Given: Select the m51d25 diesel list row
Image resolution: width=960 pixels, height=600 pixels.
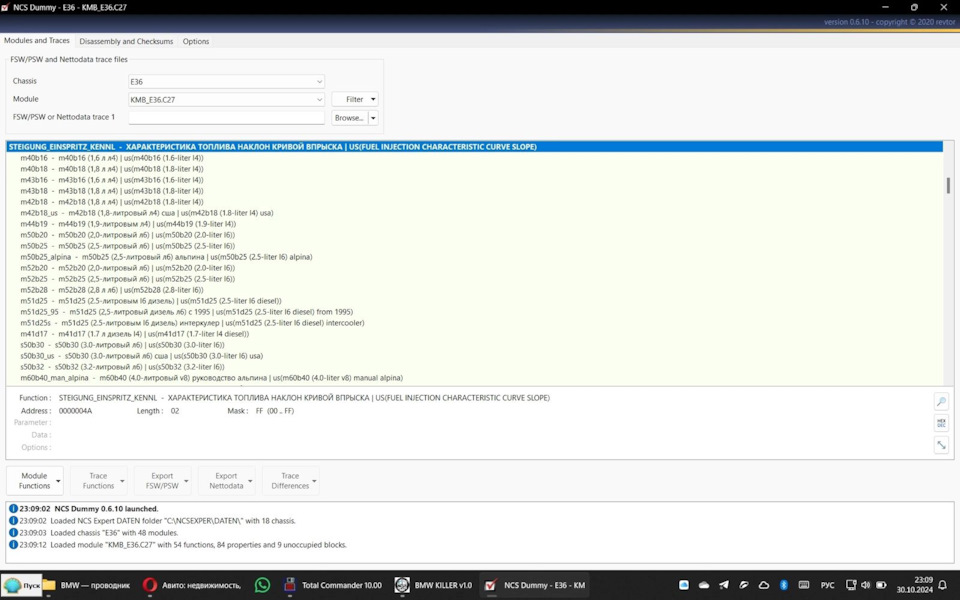Looking at the screenshot, I should click(474, 301).
